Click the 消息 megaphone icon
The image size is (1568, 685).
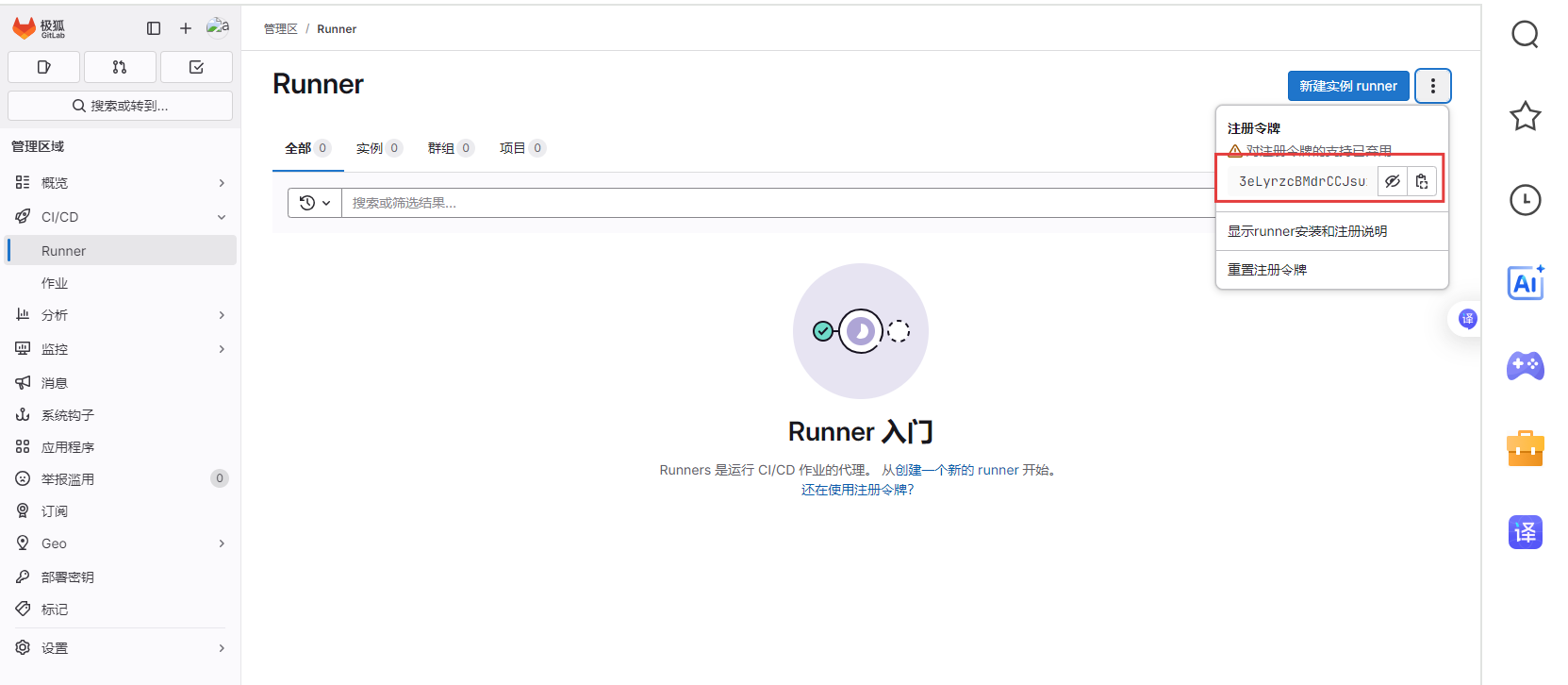[23, 382]
